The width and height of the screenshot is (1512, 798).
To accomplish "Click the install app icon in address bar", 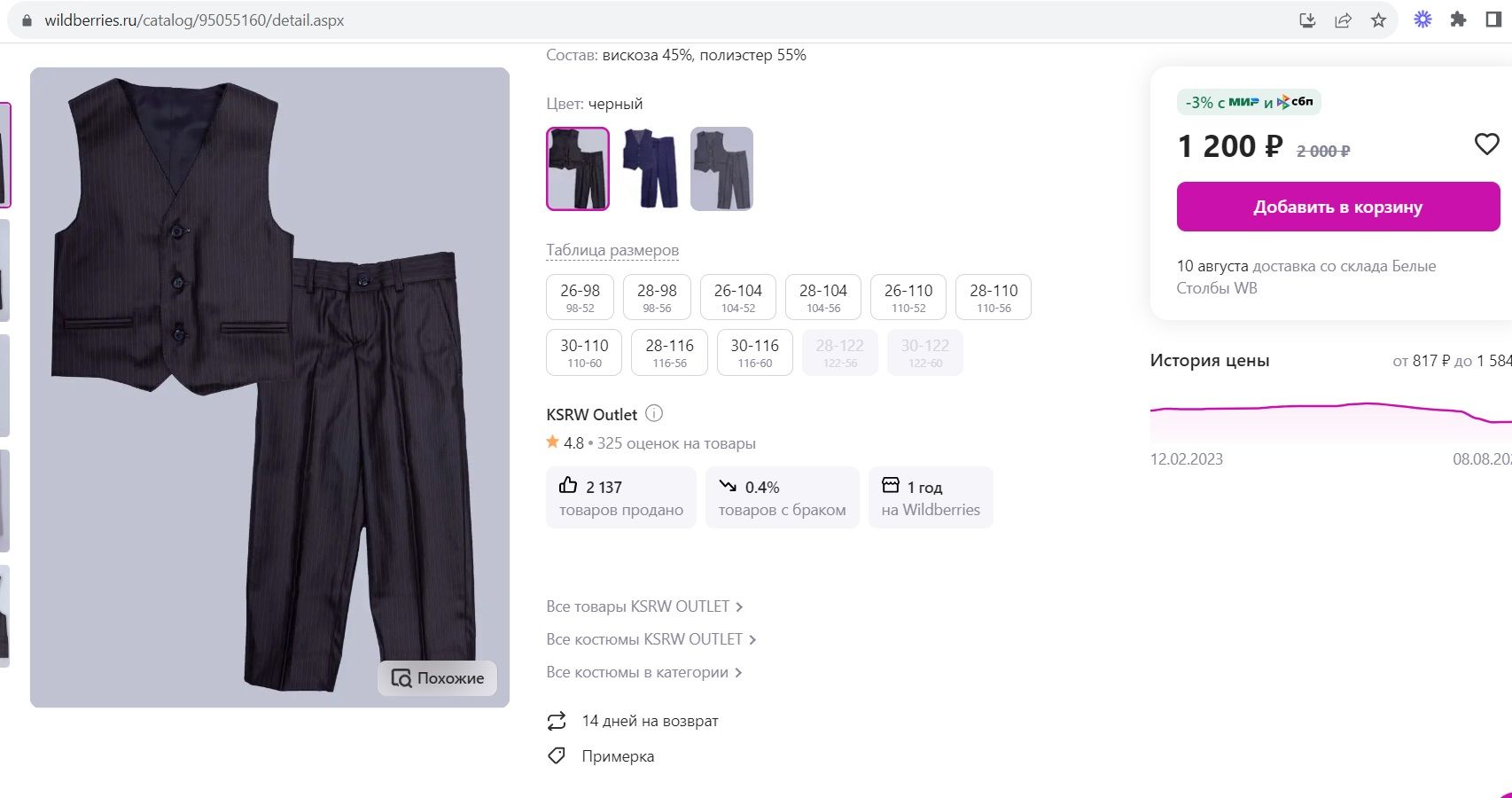I will pyautogui.click(x=1307, y=20).
